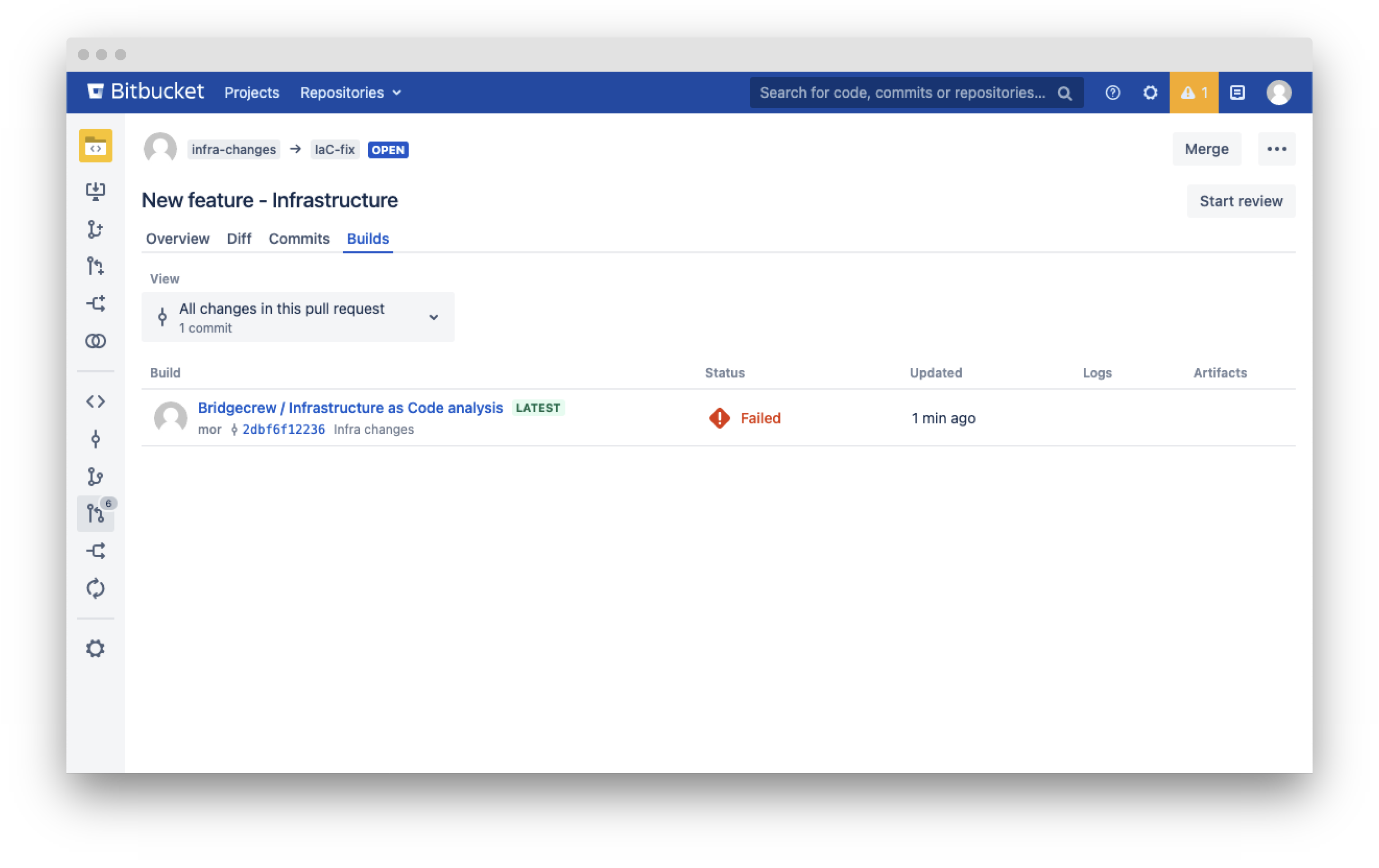Expand the All changes in this pull request dropdown
1379x868 pixels.
[298, 317]
